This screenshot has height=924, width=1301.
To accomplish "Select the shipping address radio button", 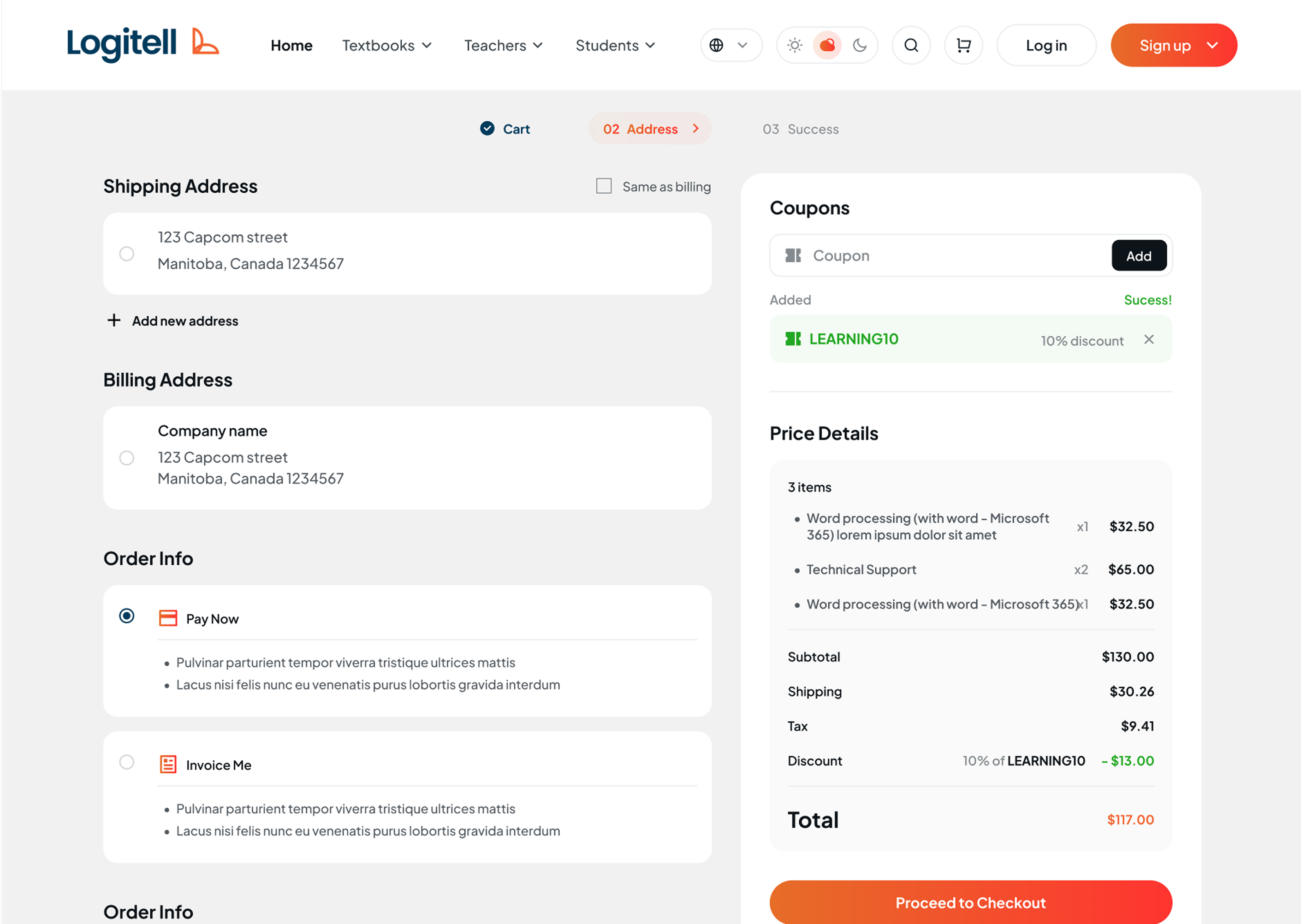I will coord(126,253).
